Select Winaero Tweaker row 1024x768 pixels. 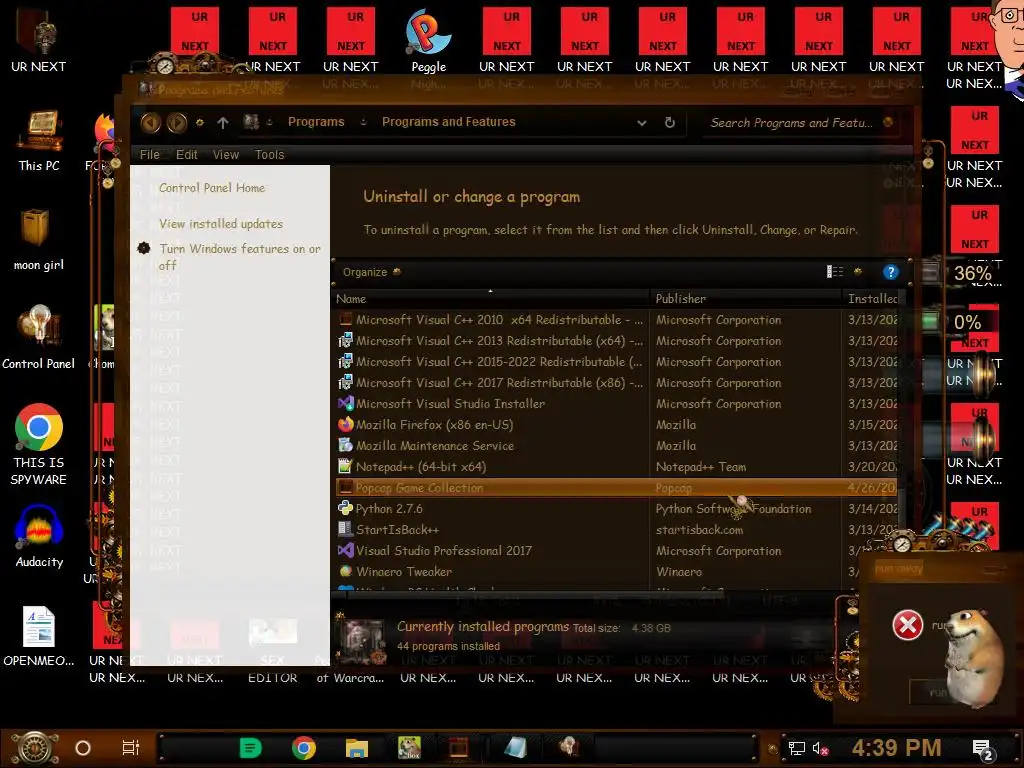coord(615,571)
